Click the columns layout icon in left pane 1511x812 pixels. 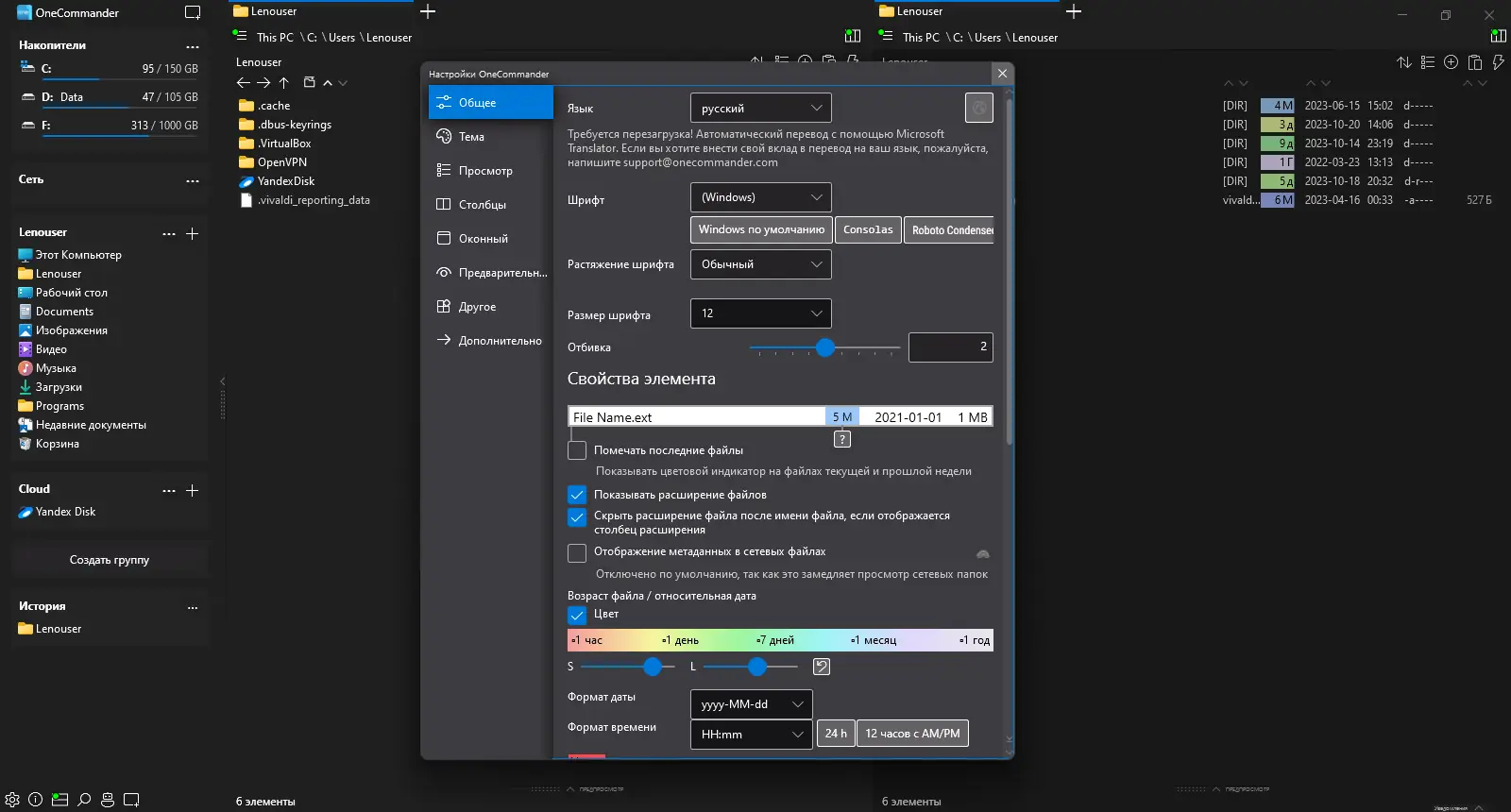click(853, 36)
